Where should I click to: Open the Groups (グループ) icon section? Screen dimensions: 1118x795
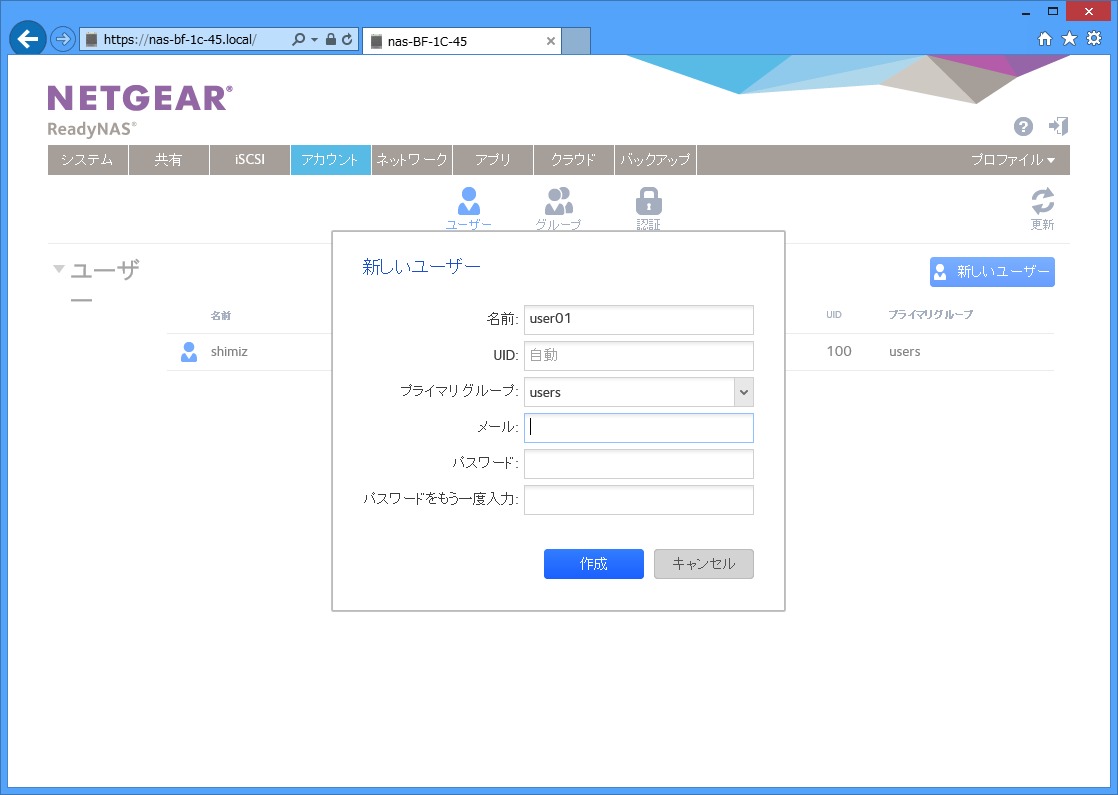[558, 201]
